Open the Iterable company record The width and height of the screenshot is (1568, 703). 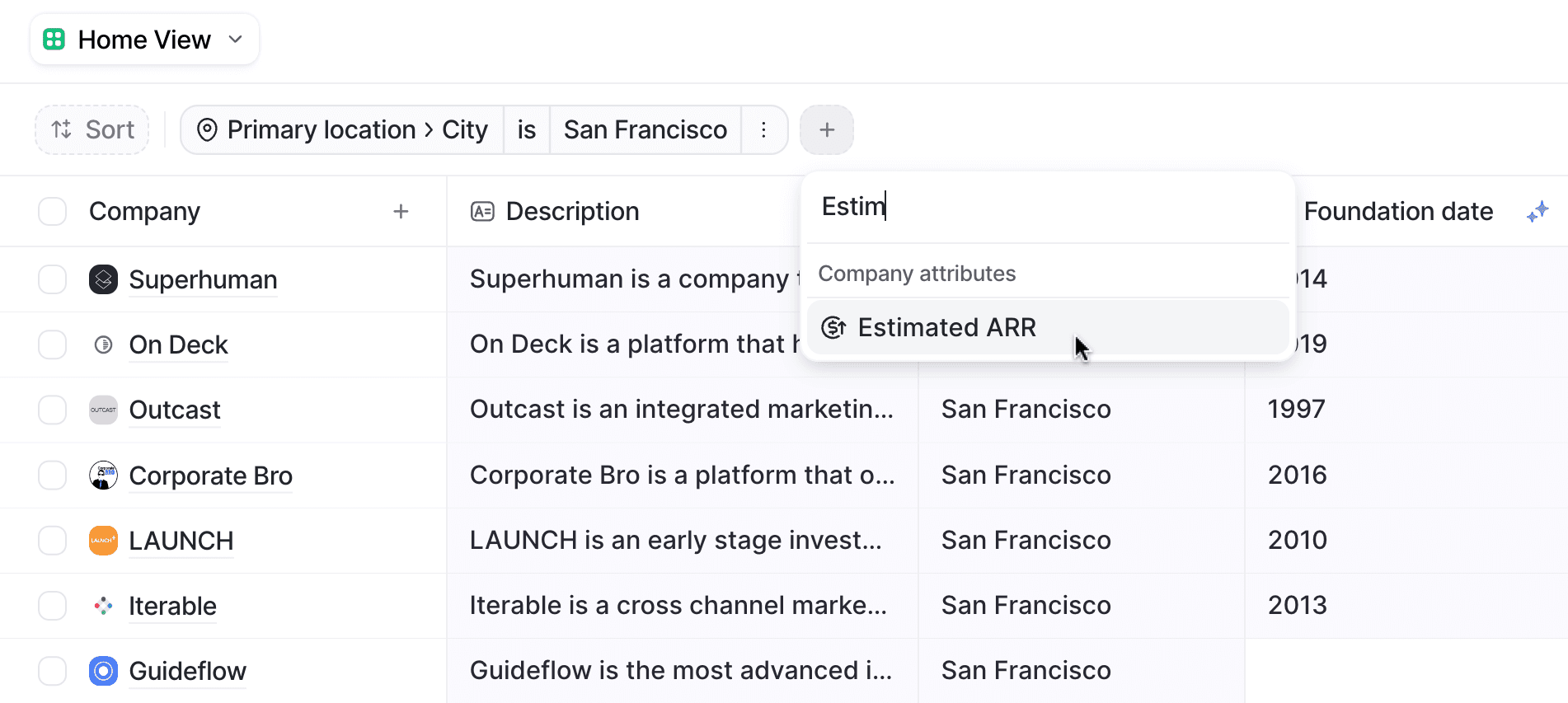pyautogui.click(x=172, y=606)
